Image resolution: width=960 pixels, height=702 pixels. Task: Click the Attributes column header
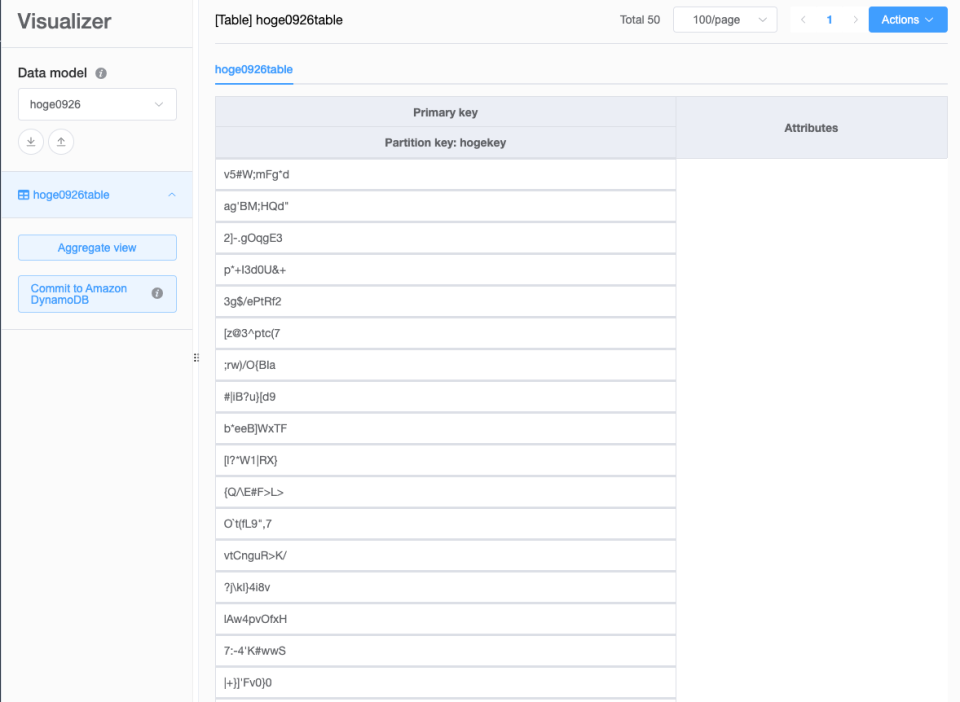point(811,128)
